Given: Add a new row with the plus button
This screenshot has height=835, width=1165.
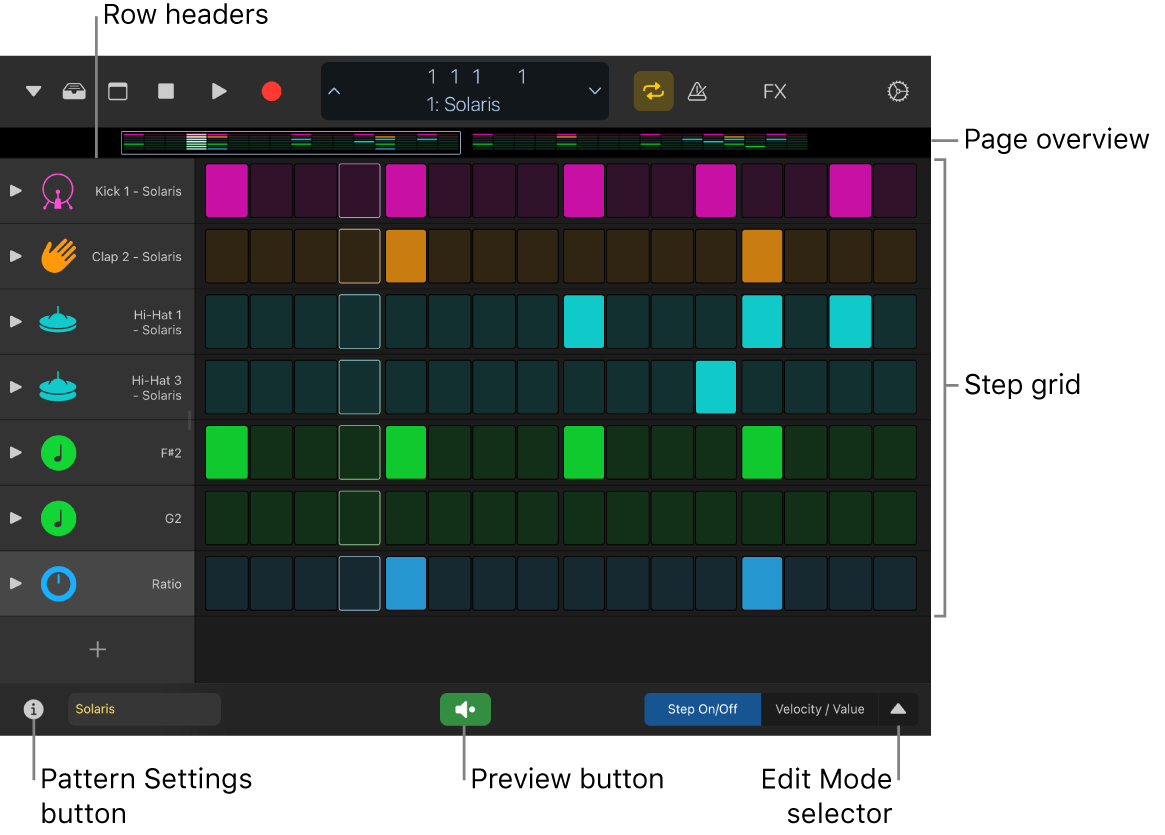Looking at the screenshot, I should point(97,649).
